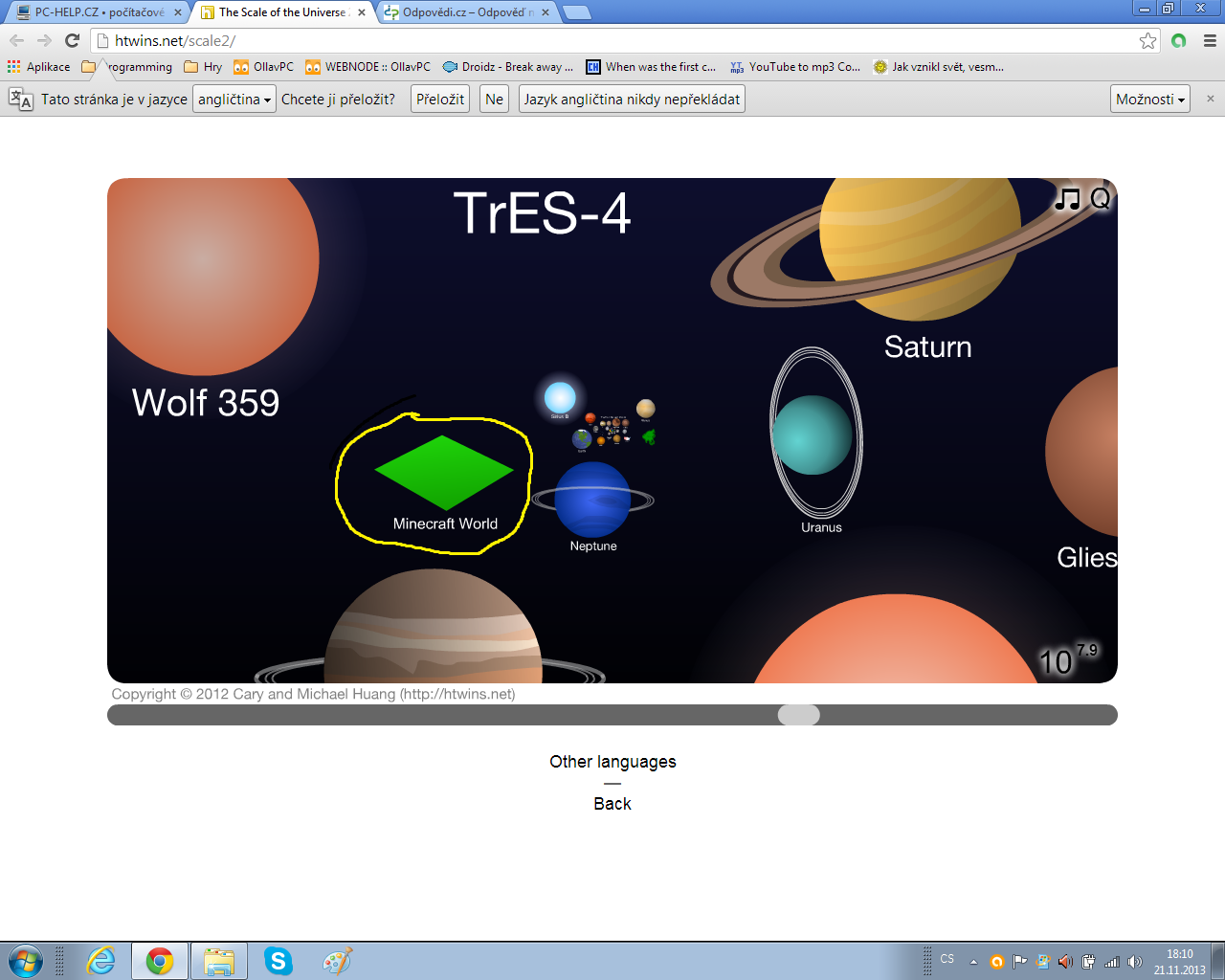Show hidden tray icons arrow
This screenshot has width=1225, height=980.
click(973, 962)
